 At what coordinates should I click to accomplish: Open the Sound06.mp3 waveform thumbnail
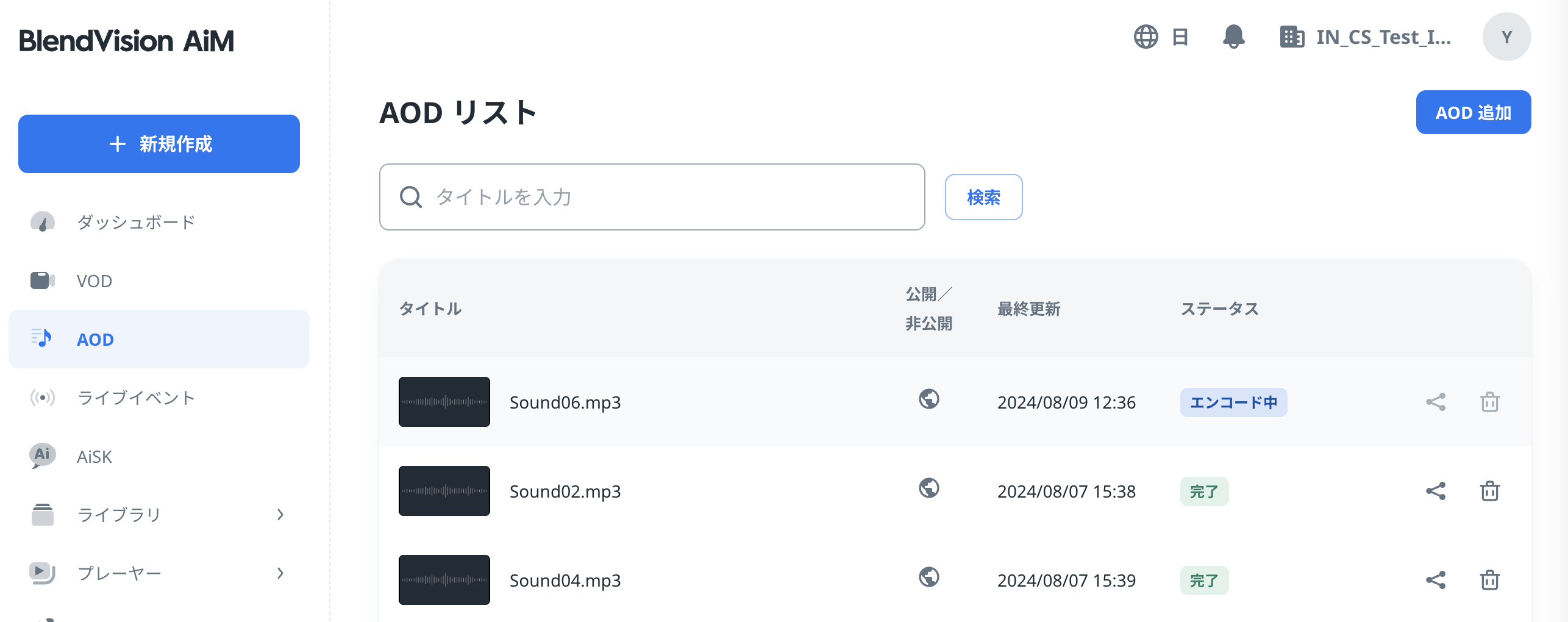pyautogui.click(x=444, y=401)
